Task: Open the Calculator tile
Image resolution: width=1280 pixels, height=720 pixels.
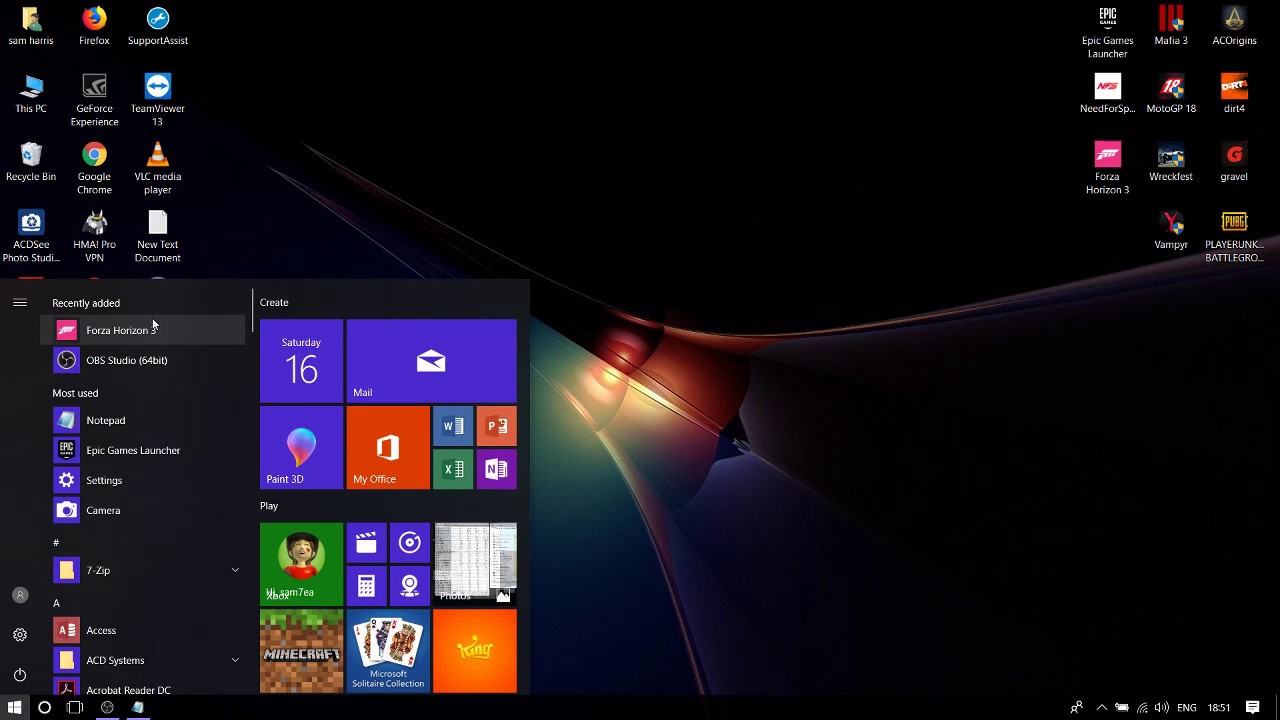Action: (x=366, y=585)
